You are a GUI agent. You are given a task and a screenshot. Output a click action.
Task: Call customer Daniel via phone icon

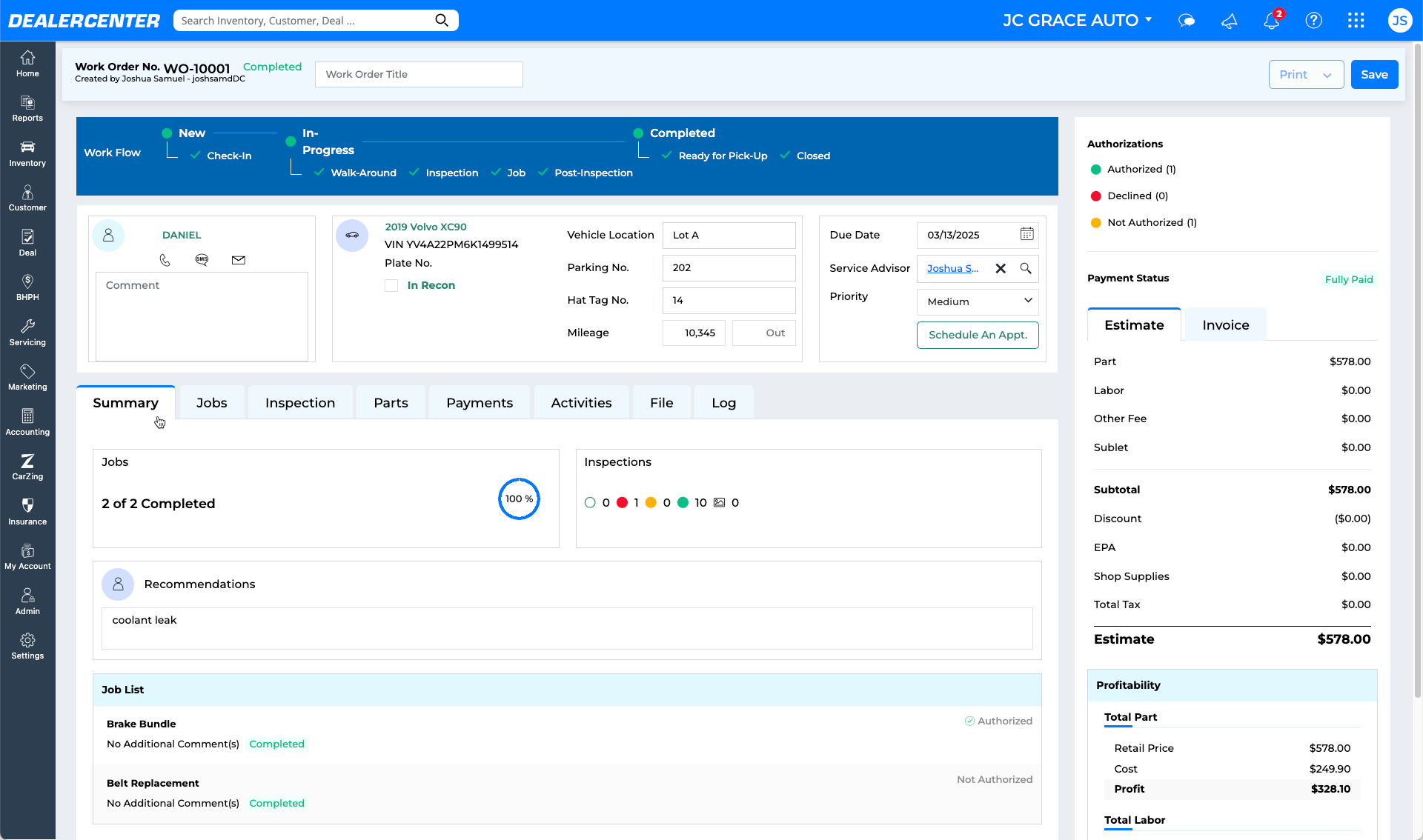coord(165,260)
